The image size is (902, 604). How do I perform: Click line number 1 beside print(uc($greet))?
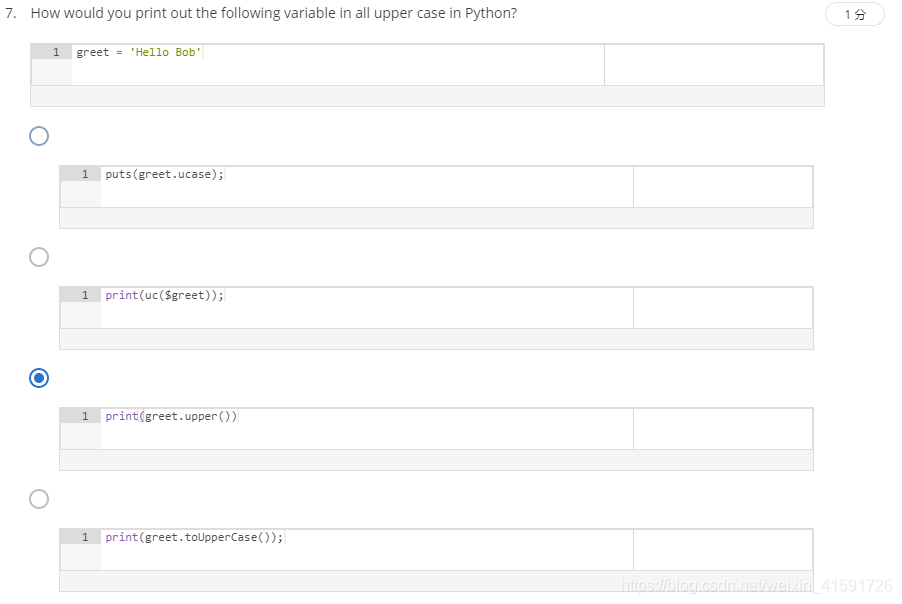pos(85,294)
